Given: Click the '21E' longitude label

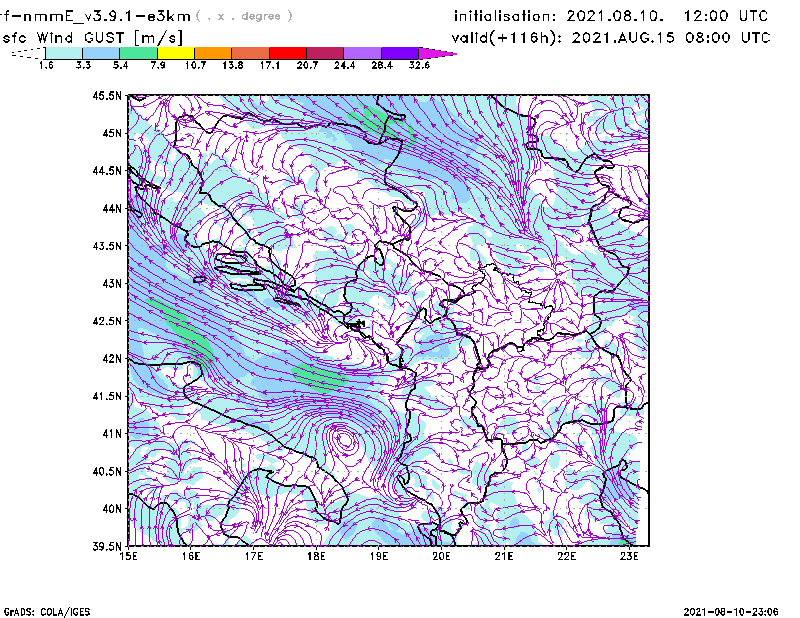Looking at the screenshot, I should point(504,556).
